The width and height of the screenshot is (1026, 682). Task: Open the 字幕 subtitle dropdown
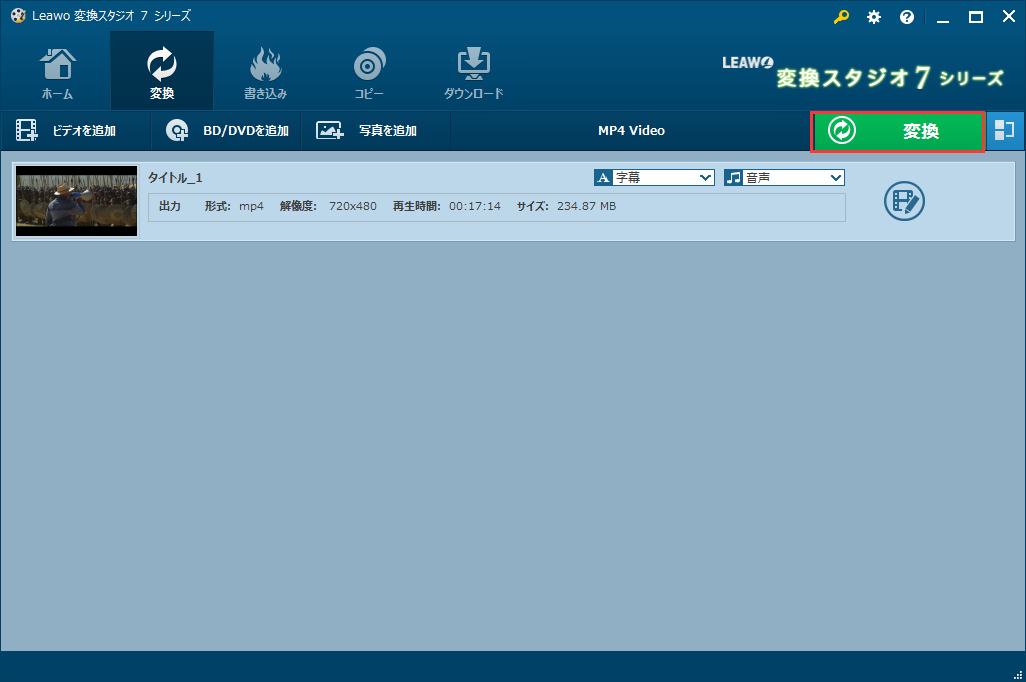pos(654,177)
